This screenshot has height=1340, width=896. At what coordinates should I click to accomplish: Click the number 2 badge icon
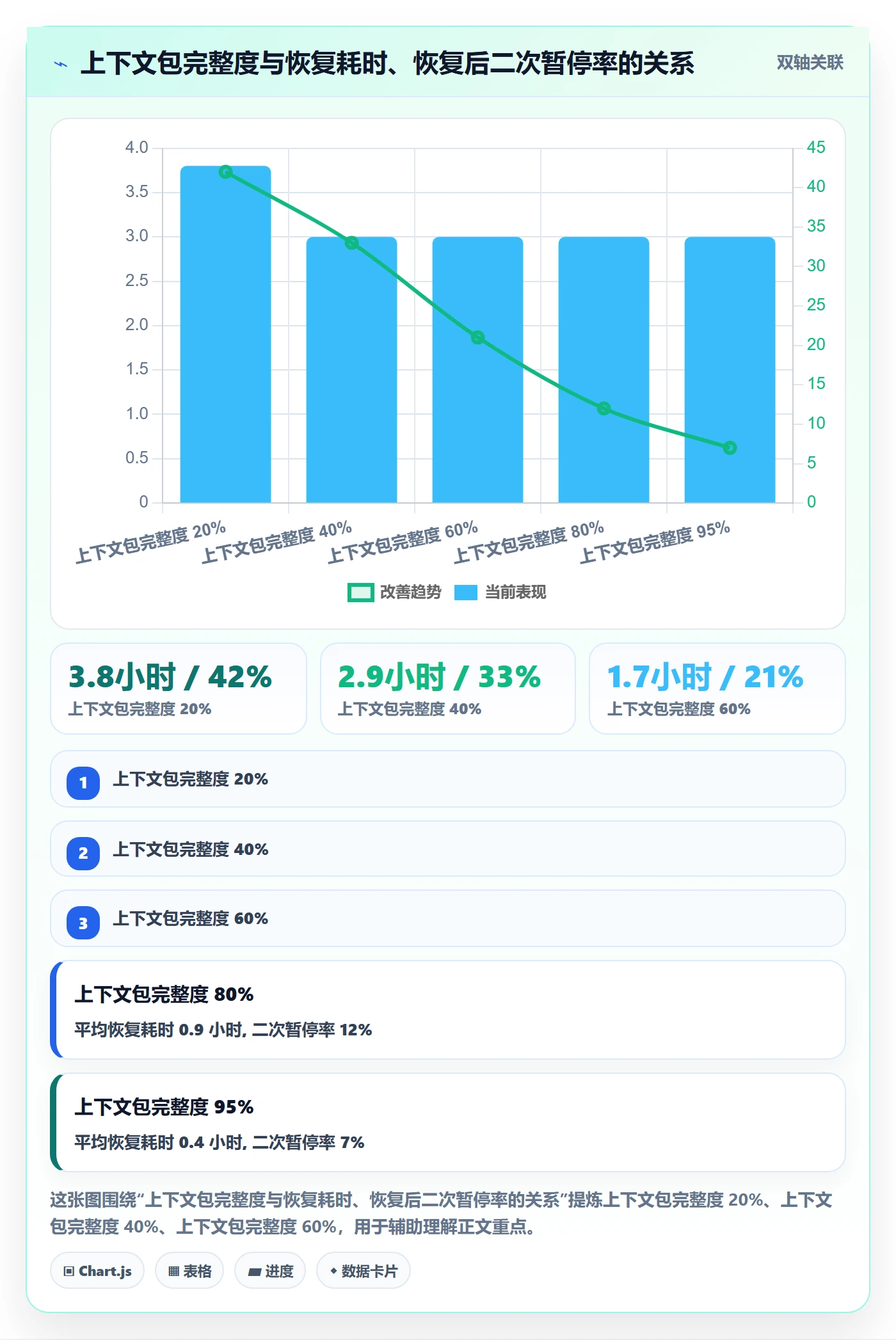(83, 853)
